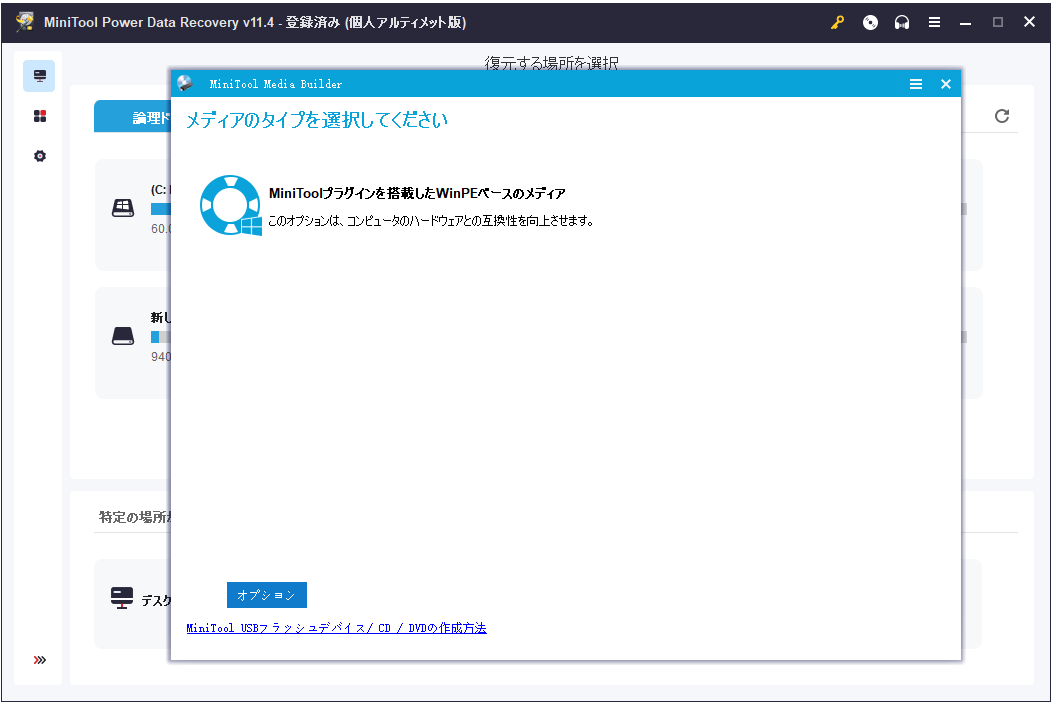
Task: Select the デスクトップ location icon
Action: 122,597
